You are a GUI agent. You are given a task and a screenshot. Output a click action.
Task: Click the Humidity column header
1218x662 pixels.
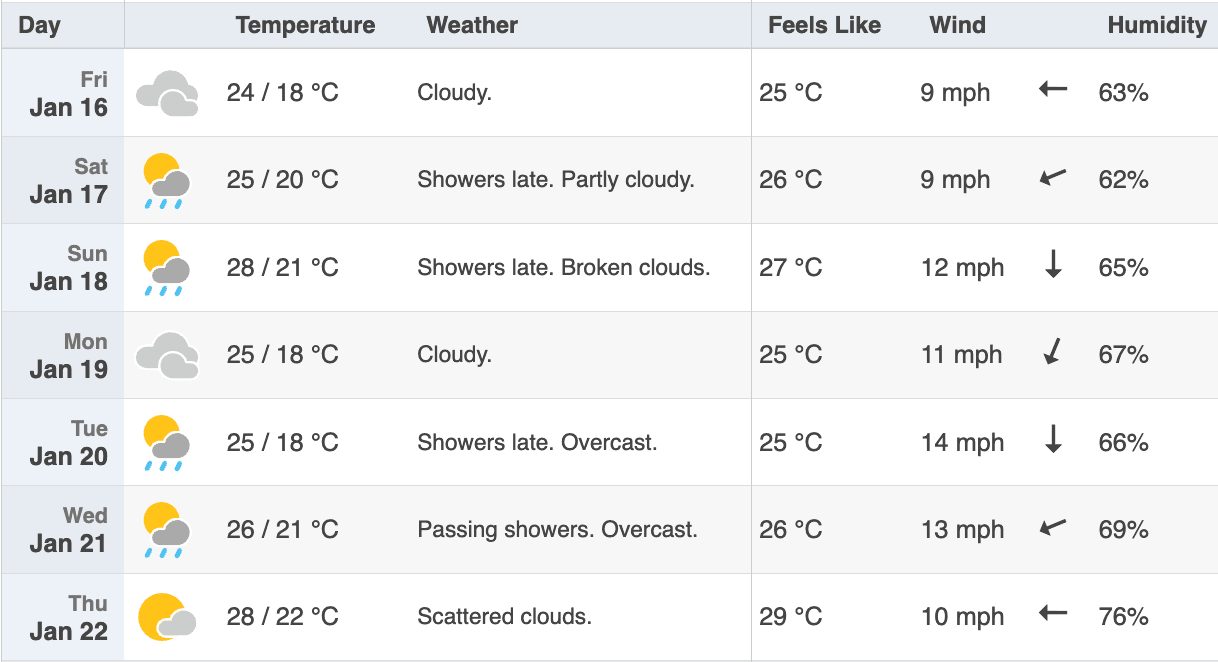[1157, 26]
